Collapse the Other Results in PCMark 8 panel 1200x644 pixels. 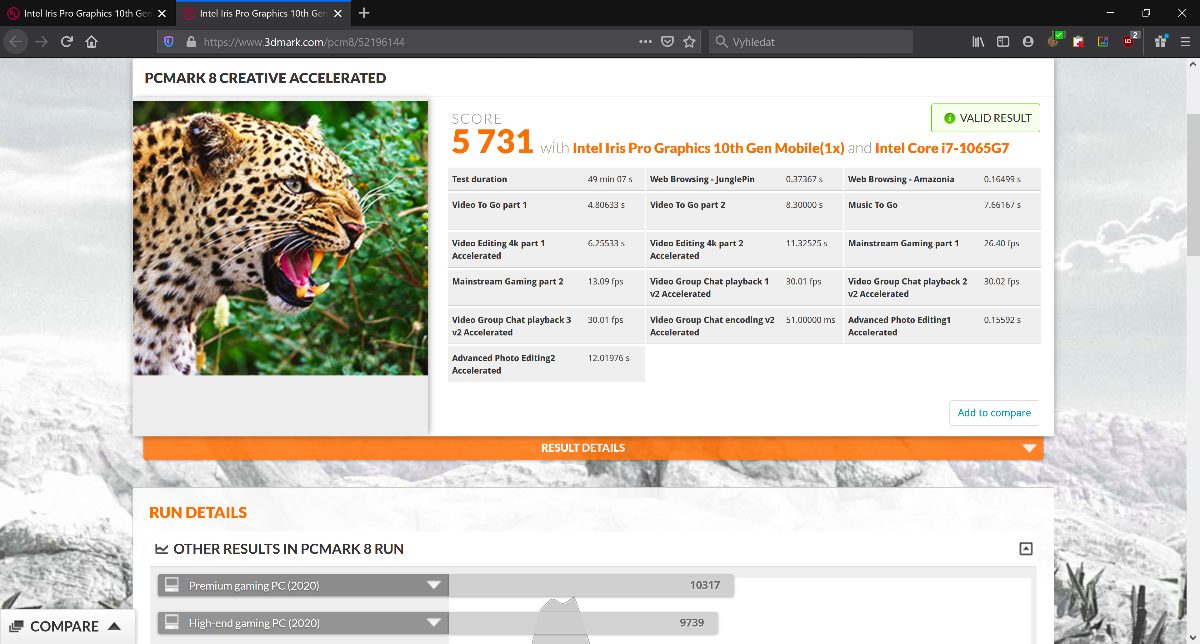point(1025,549)
